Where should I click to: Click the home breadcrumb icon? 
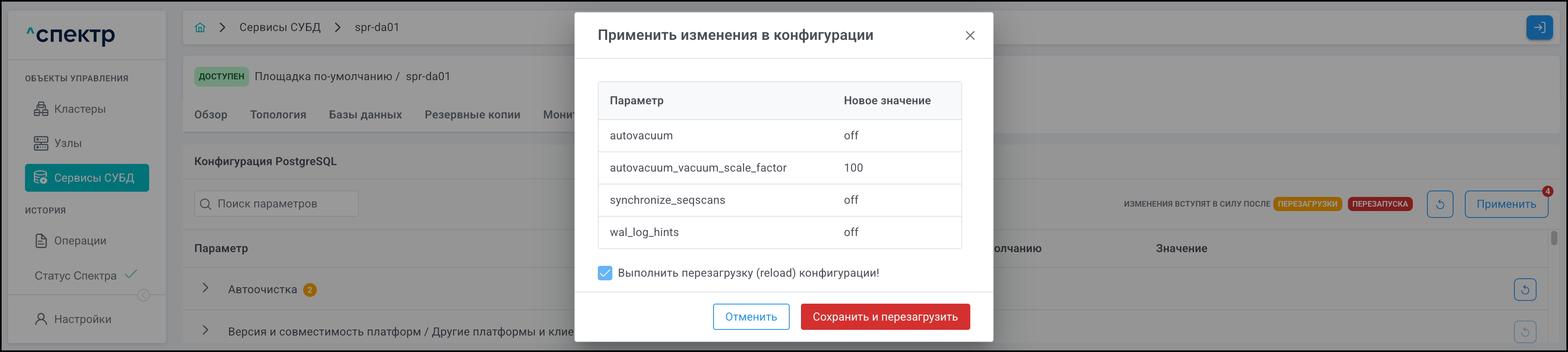[x=200, y=27]
